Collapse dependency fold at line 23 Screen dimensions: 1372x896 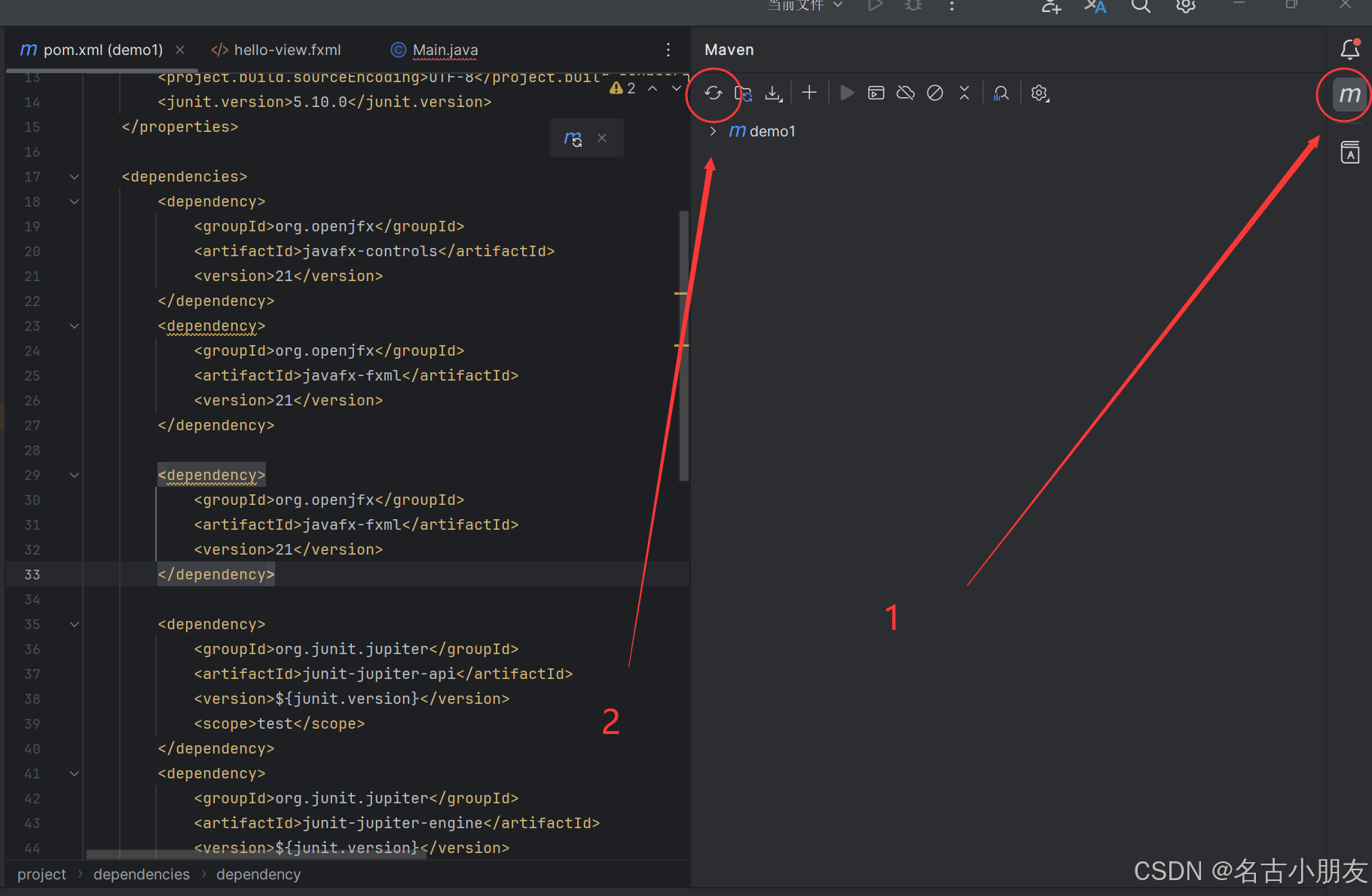tap(75, 326)
